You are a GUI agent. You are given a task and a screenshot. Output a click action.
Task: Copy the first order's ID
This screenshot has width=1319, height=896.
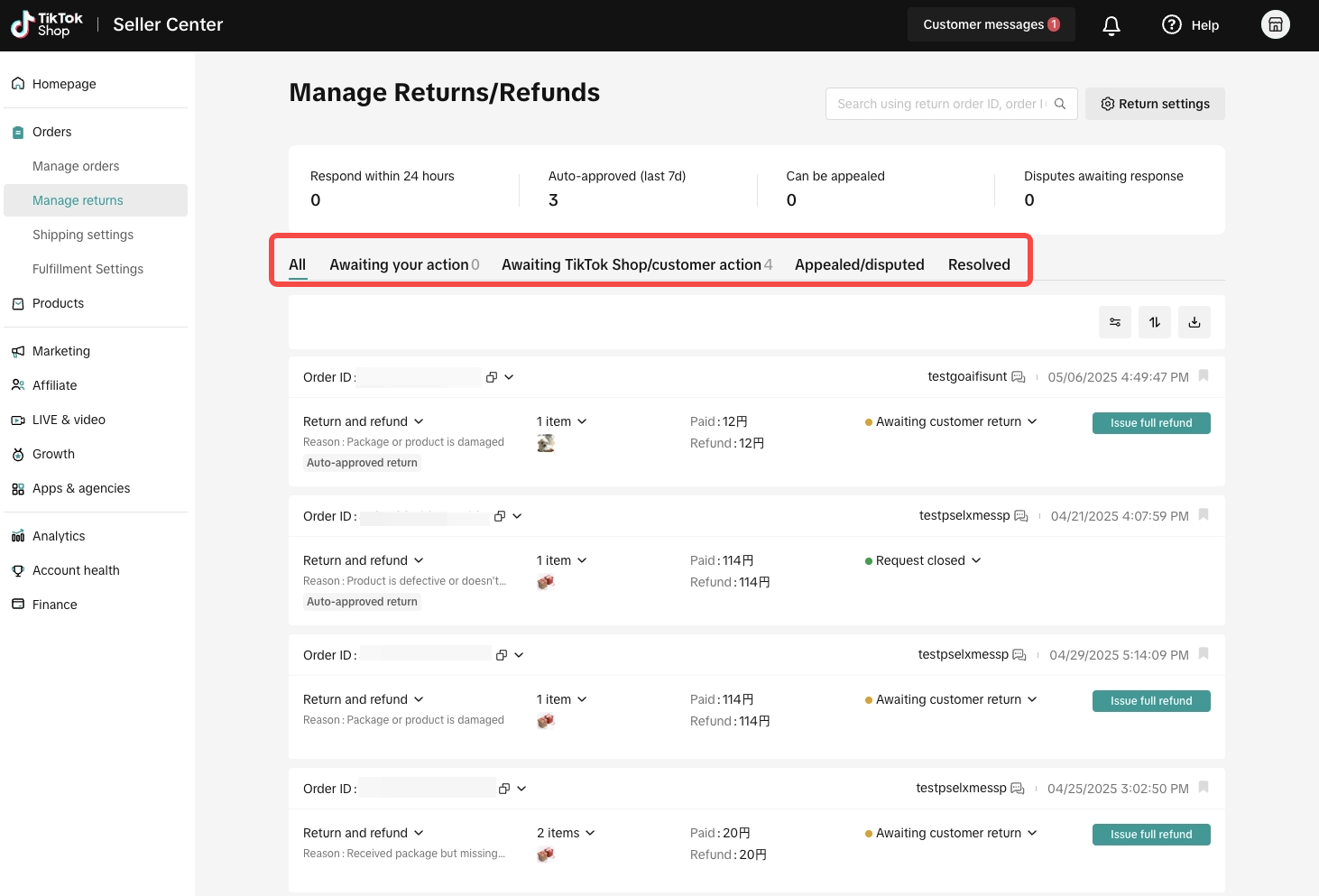pyautogui.click(x=492, y=377)
